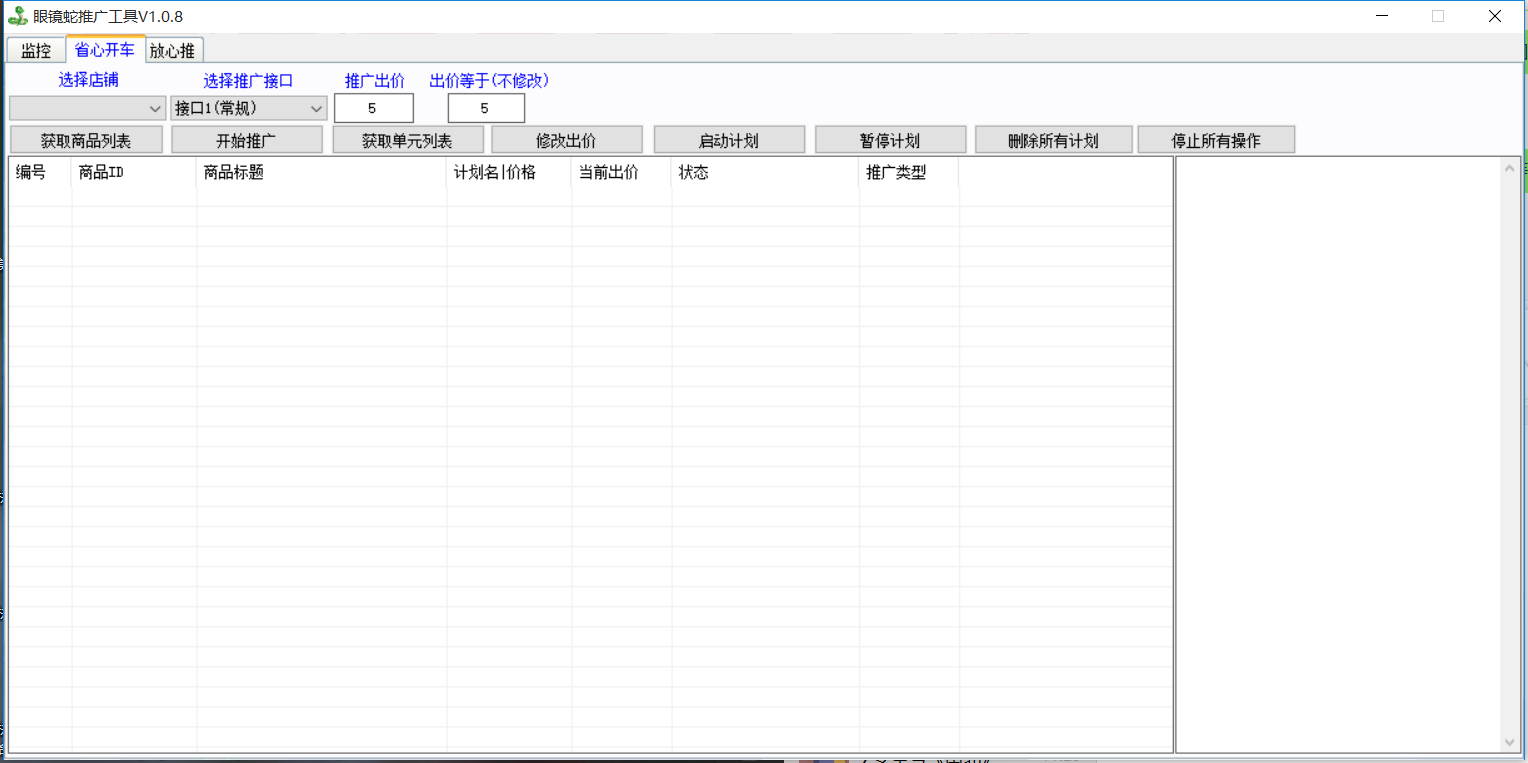Viewport: 1528px width, 763px height.
Task: Click 获取单元列表 button
Action: click(x=407, y=140)
